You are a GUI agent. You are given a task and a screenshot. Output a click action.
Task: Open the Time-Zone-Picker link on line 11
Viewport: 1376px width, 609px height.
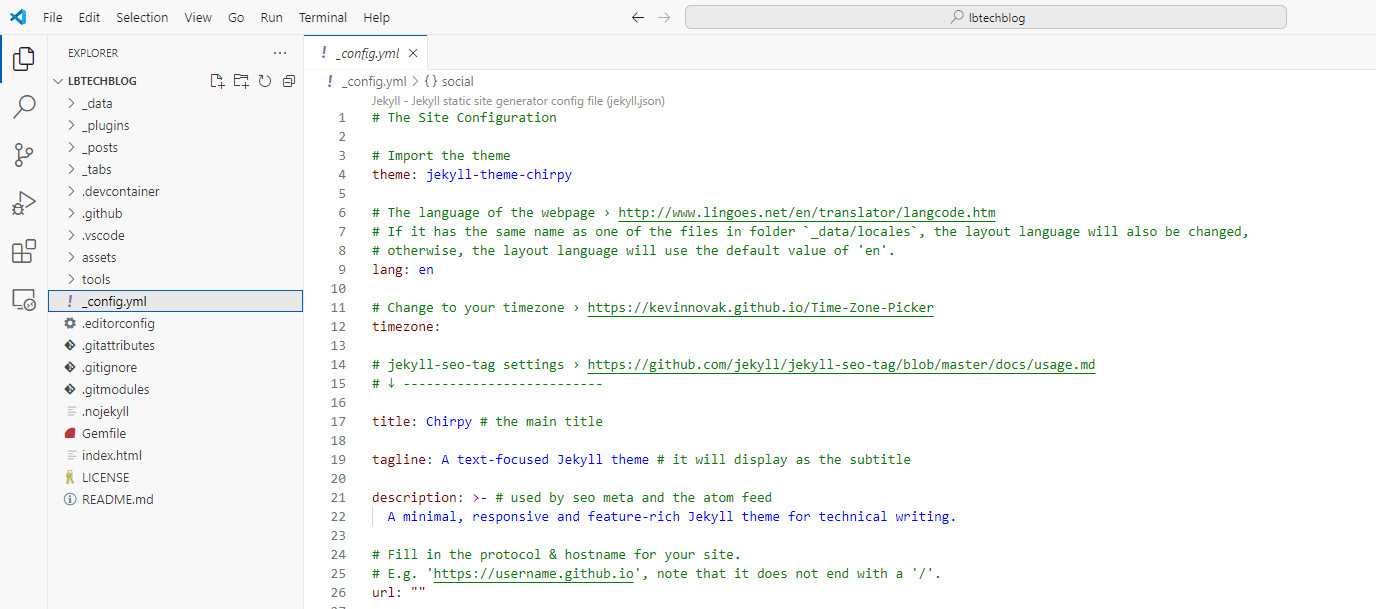coord(760,308)
